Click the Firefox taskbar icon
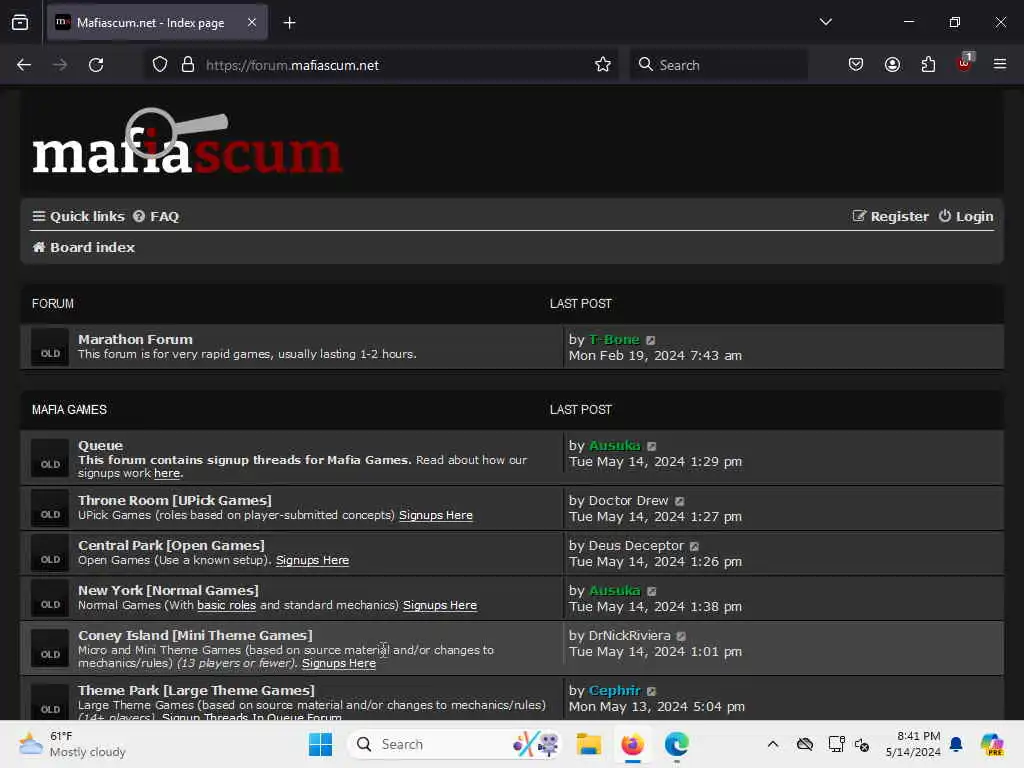The height and width of the screenshot is (768, 1024). point(632,744)
